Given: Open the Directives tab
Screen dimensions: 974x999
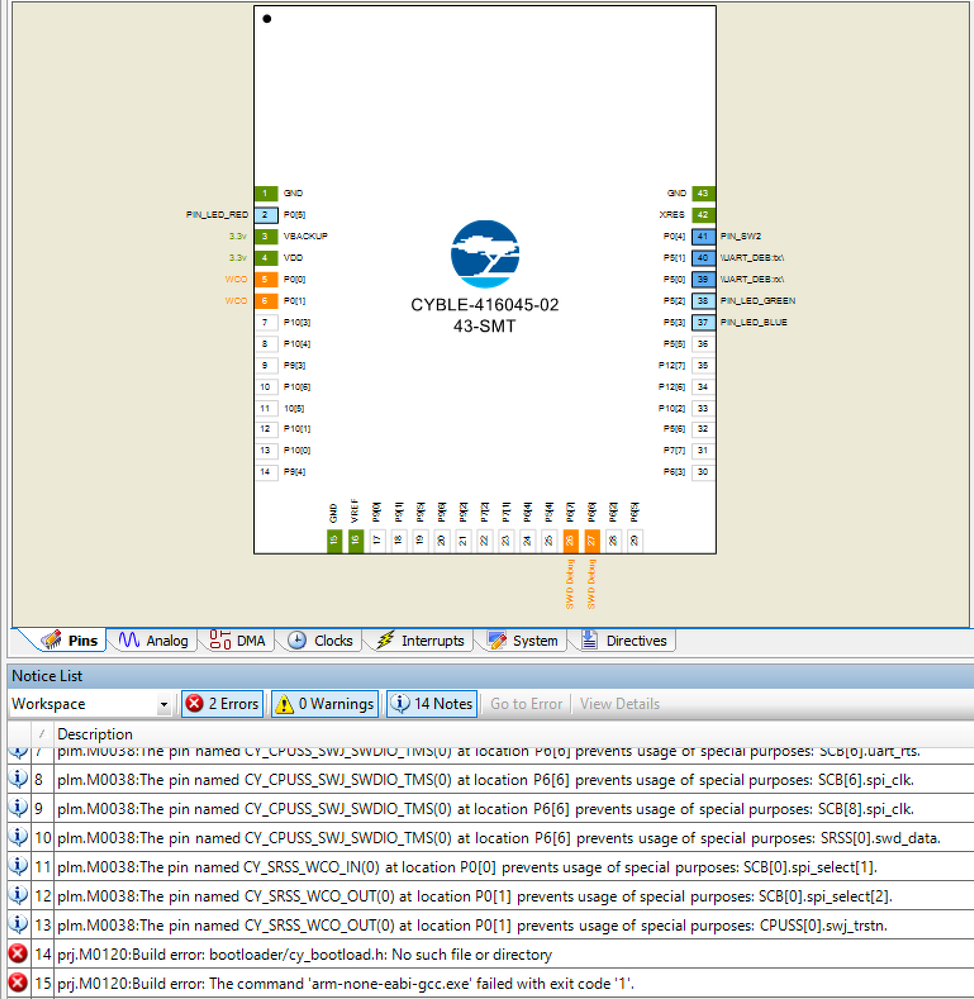Looking at the screenshot, I should (x=624, y=641).
